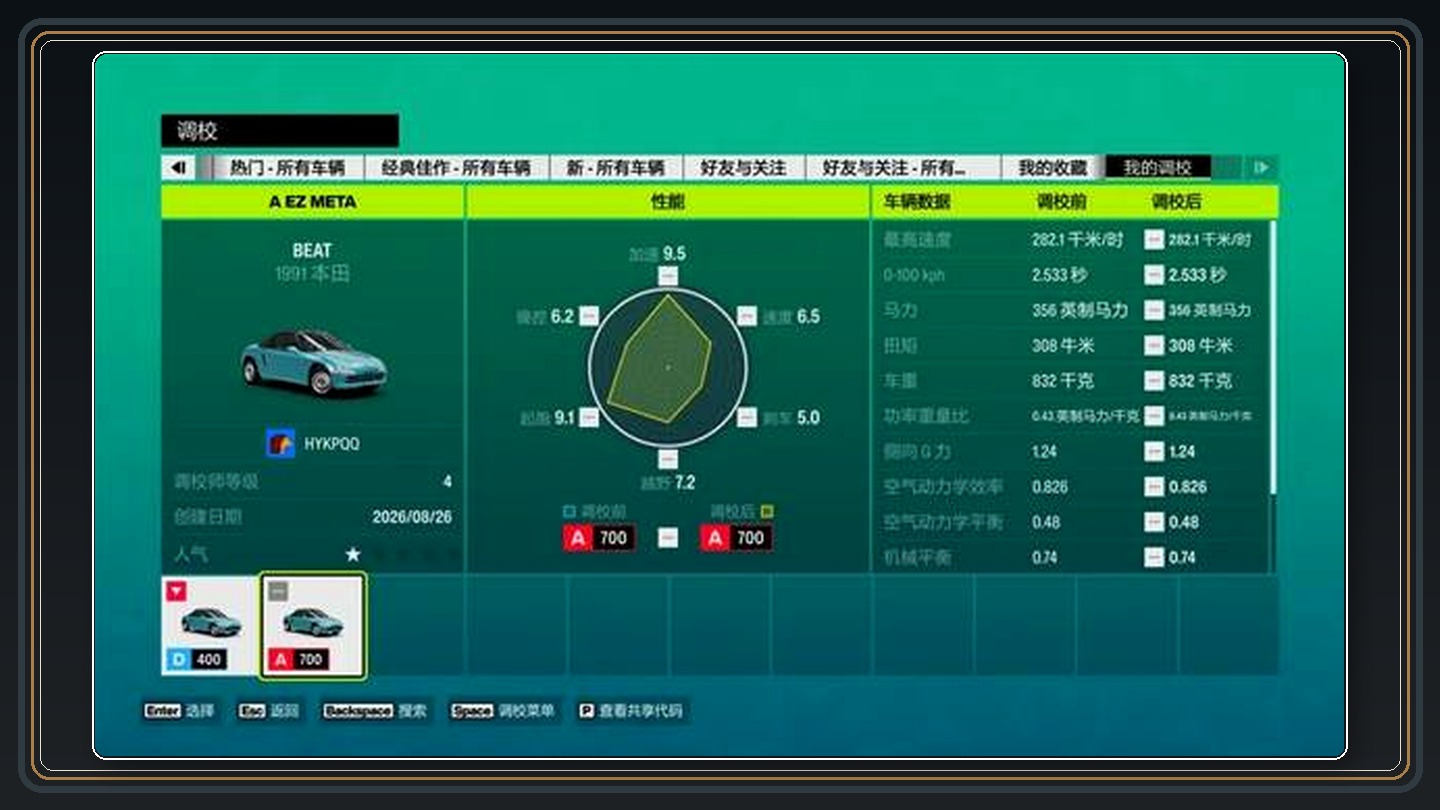
Task: Open the Space 调校菜单 prompt
Action: pyautogui.click(x=502, y=711)
